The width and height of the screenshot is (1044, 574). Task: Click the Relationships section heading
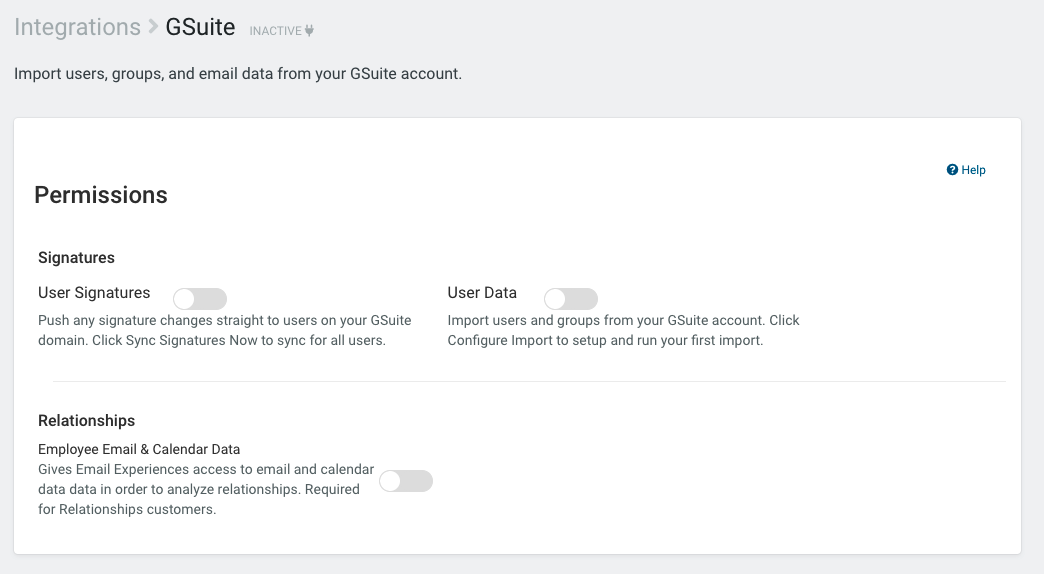tap(87, 421)
